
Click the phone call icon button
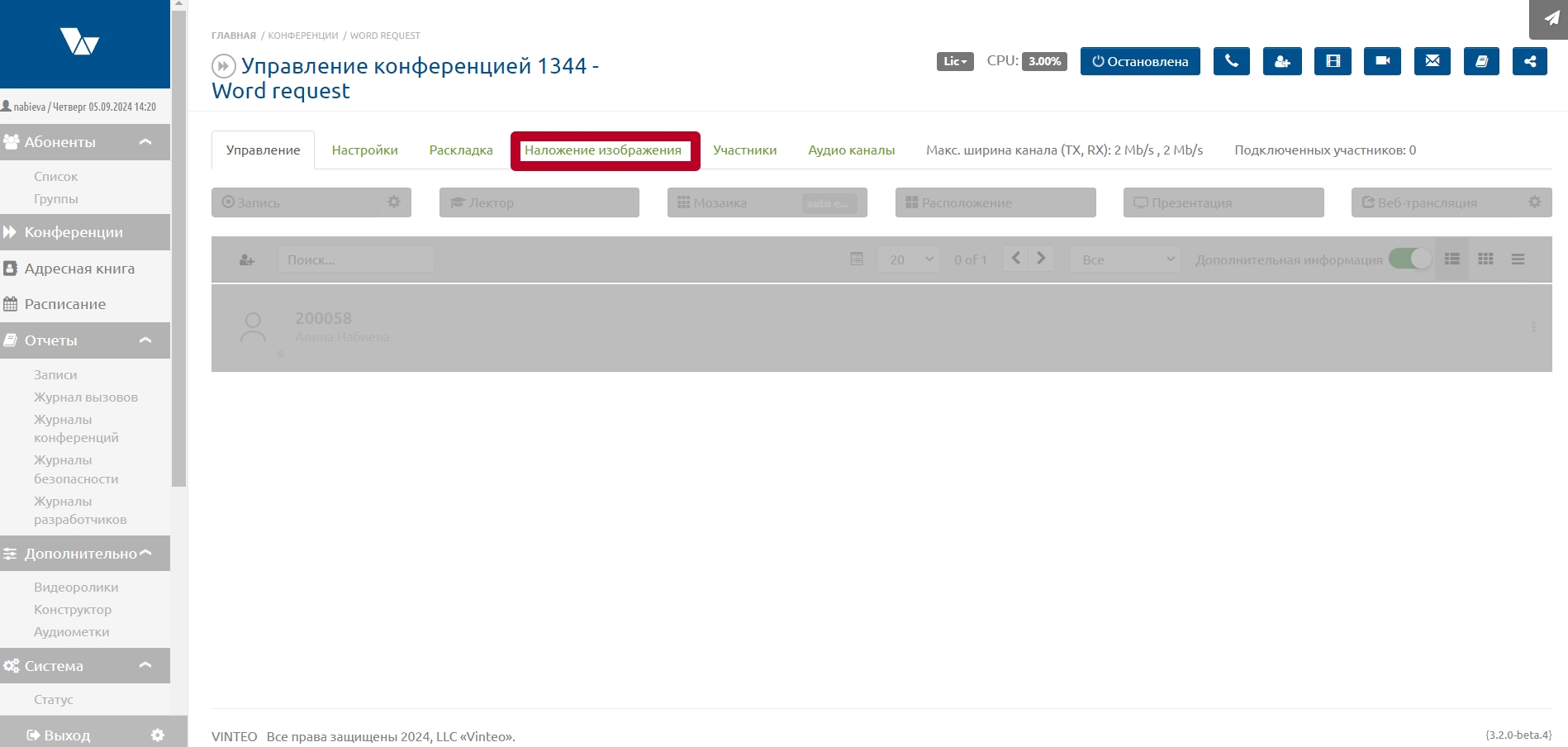(x=1231, y=61)
